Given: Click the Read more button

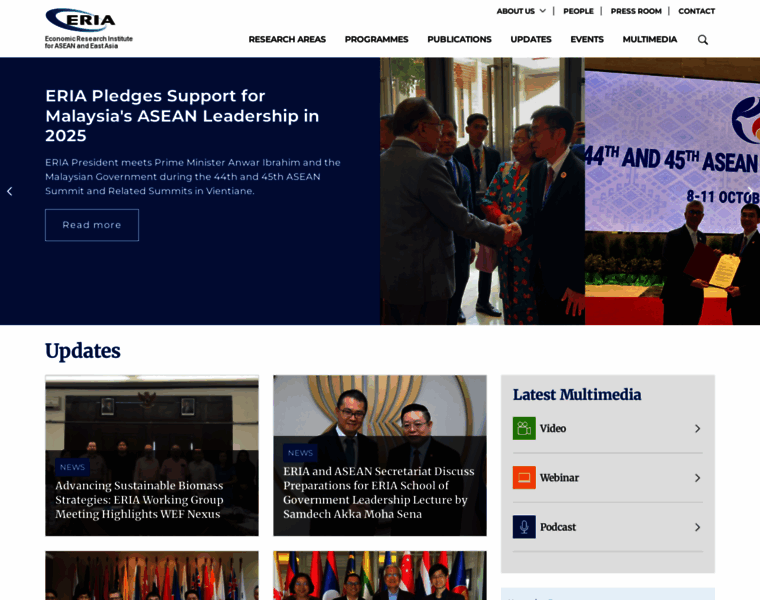Looking at the screenshot, I should [x=92, y=225].
